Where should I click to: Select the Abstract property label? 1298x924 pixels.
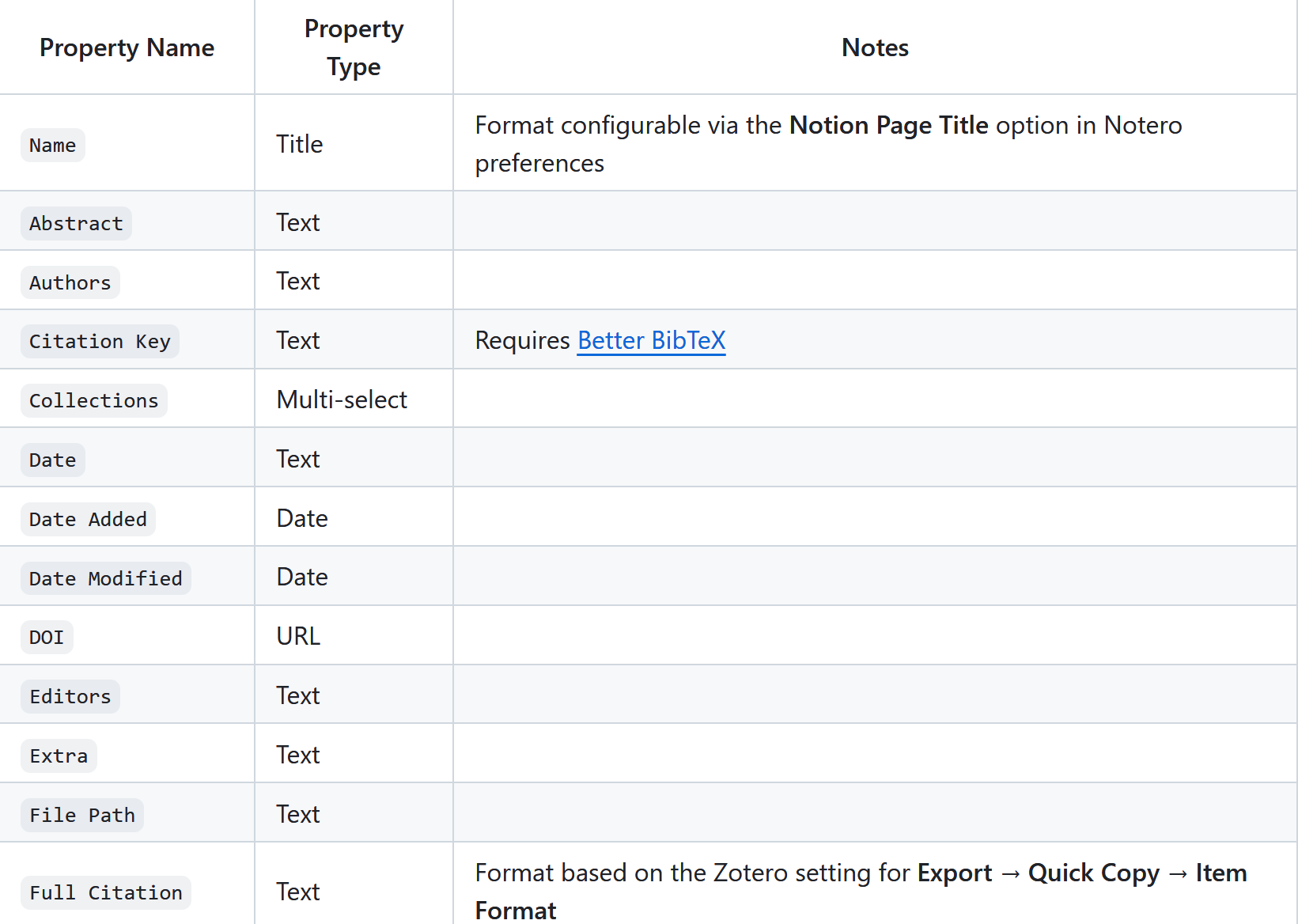click(x=76, y=223)
